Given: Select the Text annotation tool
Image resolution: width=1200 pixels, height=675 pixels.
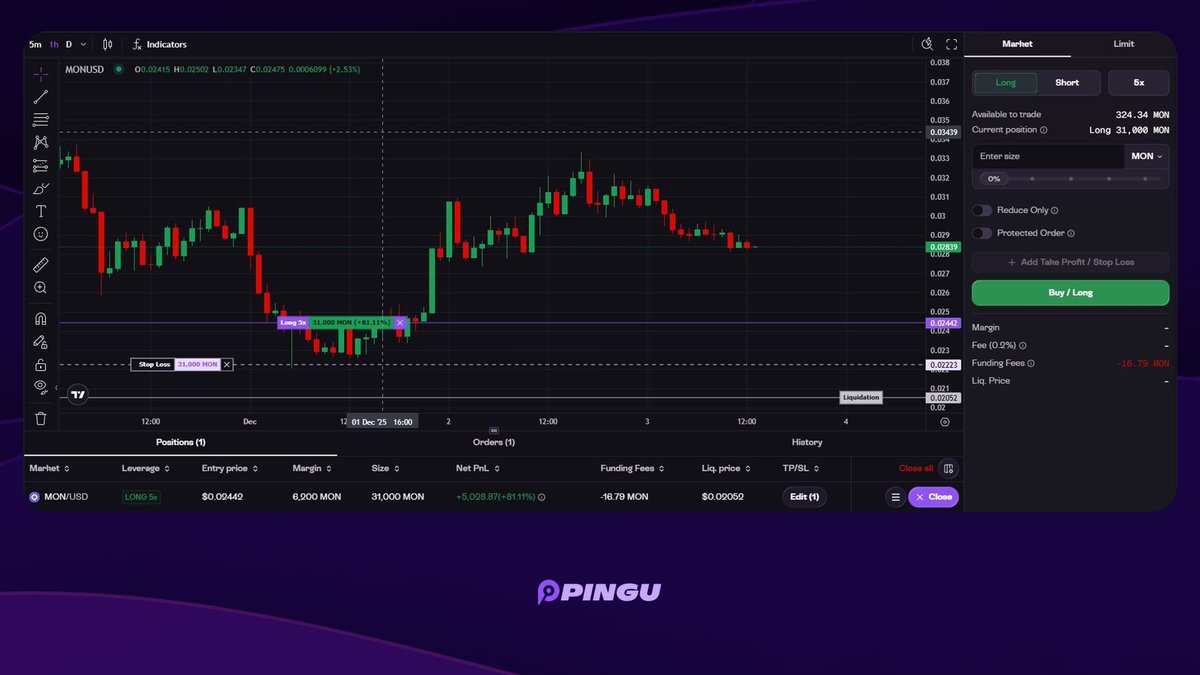Looking at the screenshot, I should click(x=41, y=211).
